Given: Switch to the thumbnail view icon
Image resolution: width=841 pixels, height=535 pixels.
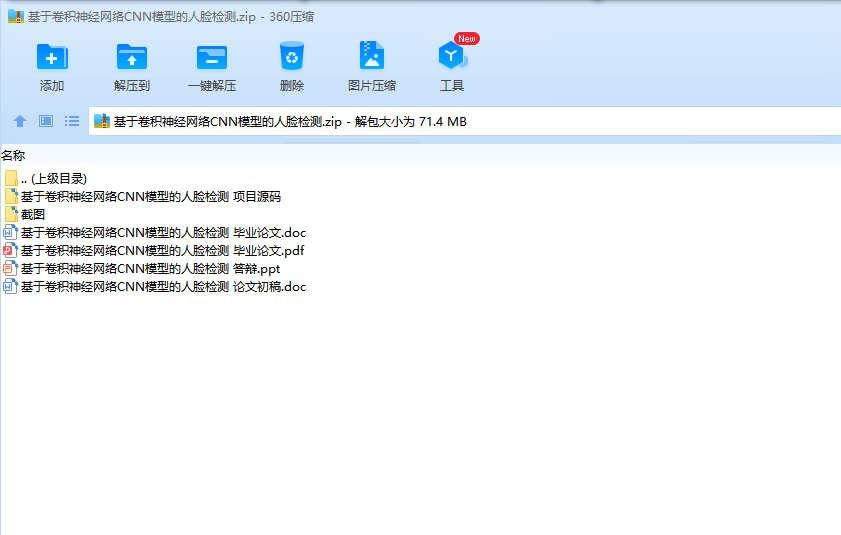Looking at the screenshot, I should (46, 121).
